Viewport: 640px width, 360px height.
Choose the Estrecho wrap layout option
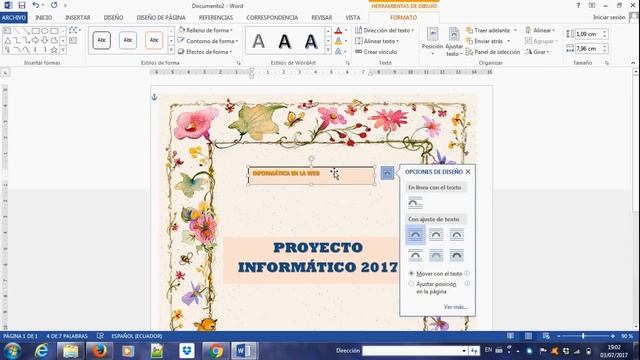pos(436,235)
